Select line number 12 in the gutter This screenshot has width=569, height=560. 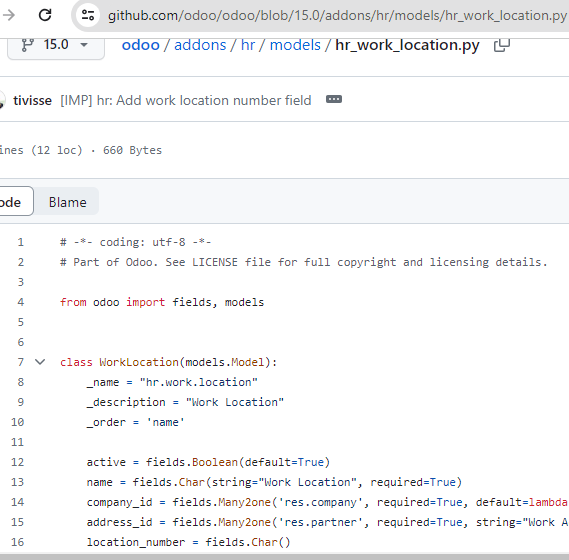coord(17,462)
